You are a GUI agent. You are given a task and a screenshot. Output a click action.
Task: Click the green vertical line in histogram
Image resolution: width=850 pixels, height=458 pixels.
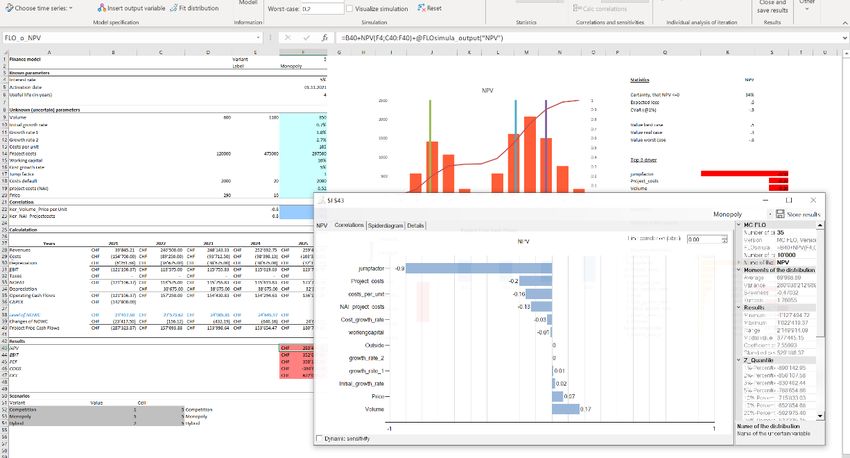(430, 146)
